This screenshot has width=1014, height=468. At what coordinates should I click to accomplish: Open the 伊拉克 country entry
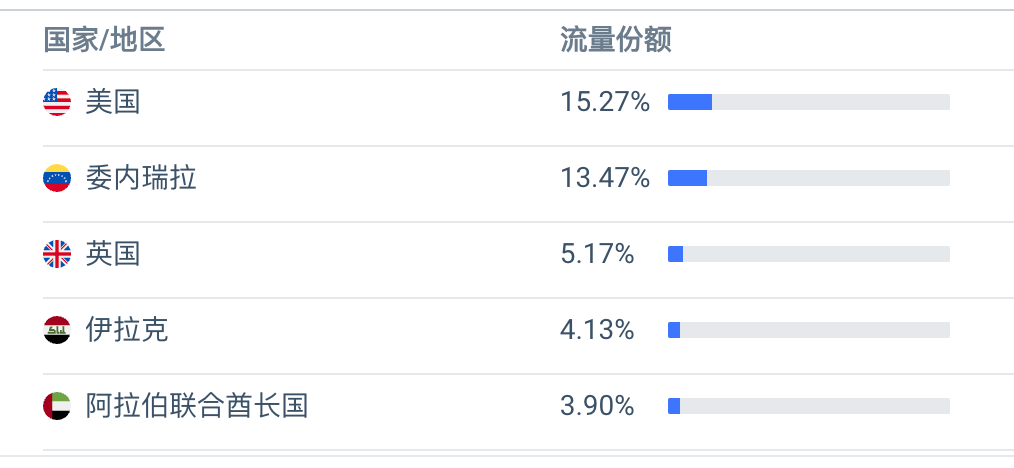(127, 330)
